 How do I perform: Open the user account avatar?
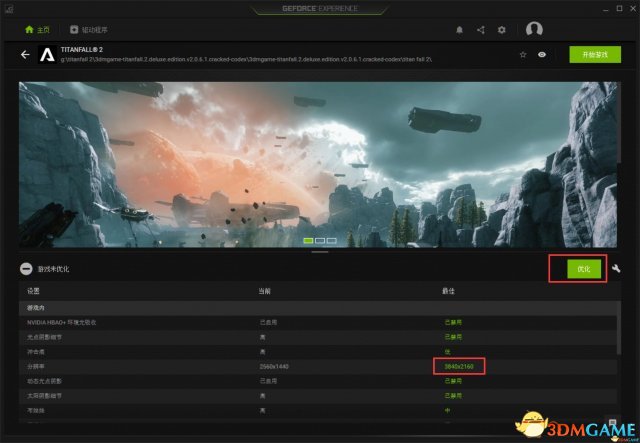534,29
